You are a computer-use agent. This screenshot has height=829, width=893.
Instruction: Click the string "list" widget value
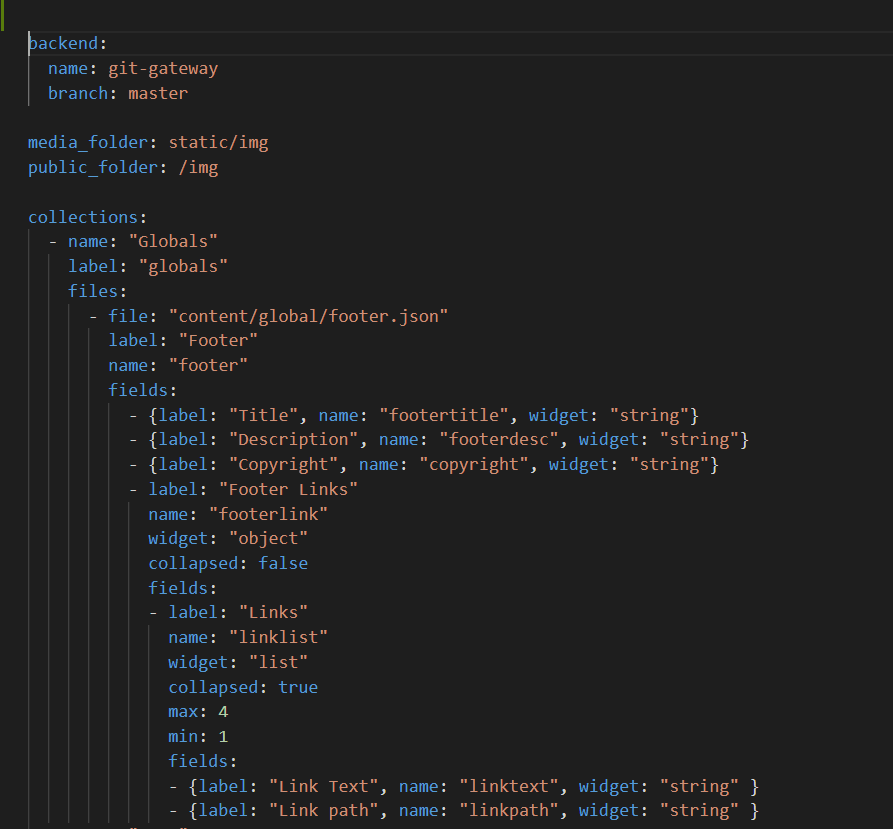(x=278, y=662)
